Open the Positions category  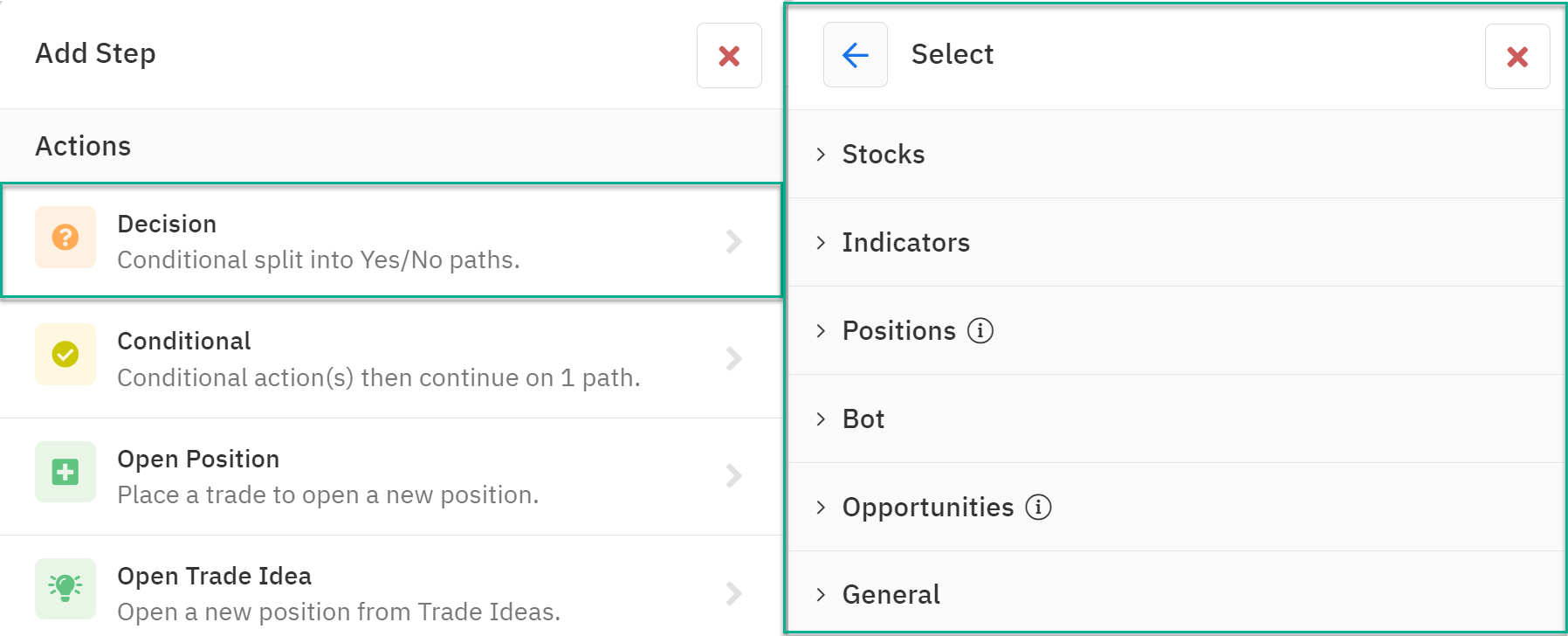1175,330
